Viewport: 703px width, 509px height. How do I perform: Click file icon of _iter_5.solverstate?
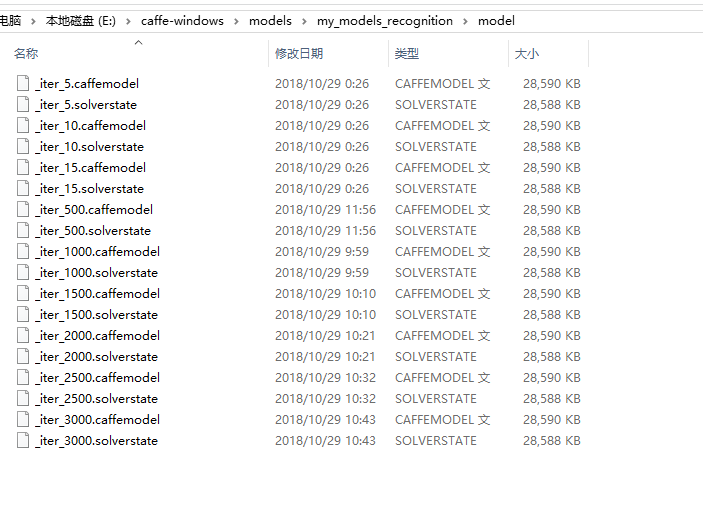point(23,105)
